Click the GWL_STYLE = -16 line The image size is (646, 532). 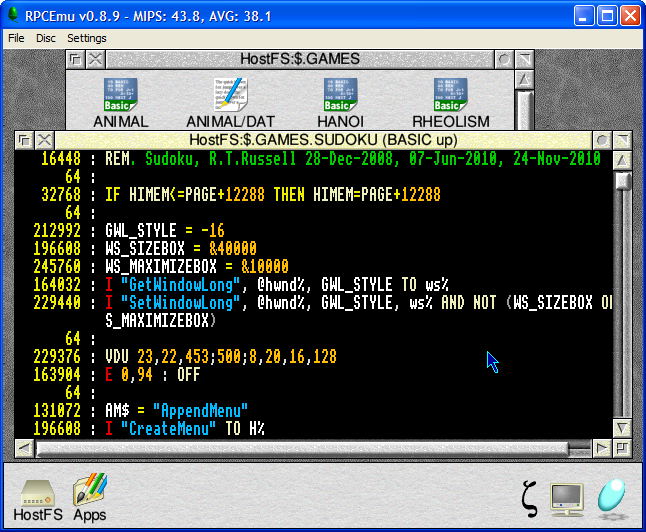pyautogui.click(x=165, y=230)
